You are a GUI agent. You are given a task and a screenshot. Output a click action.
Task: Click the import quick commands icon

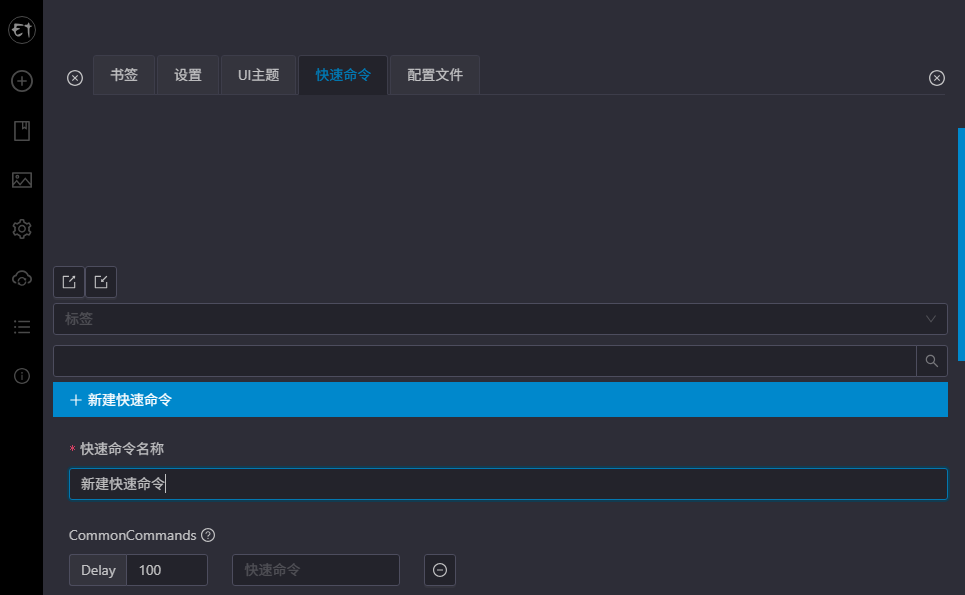click(100, 282)
